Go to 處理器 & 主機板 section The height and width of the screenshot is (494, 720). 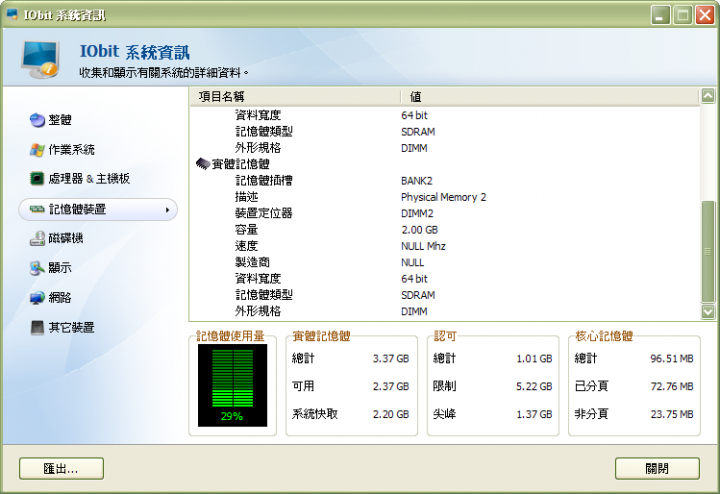[x=89, y=179]
